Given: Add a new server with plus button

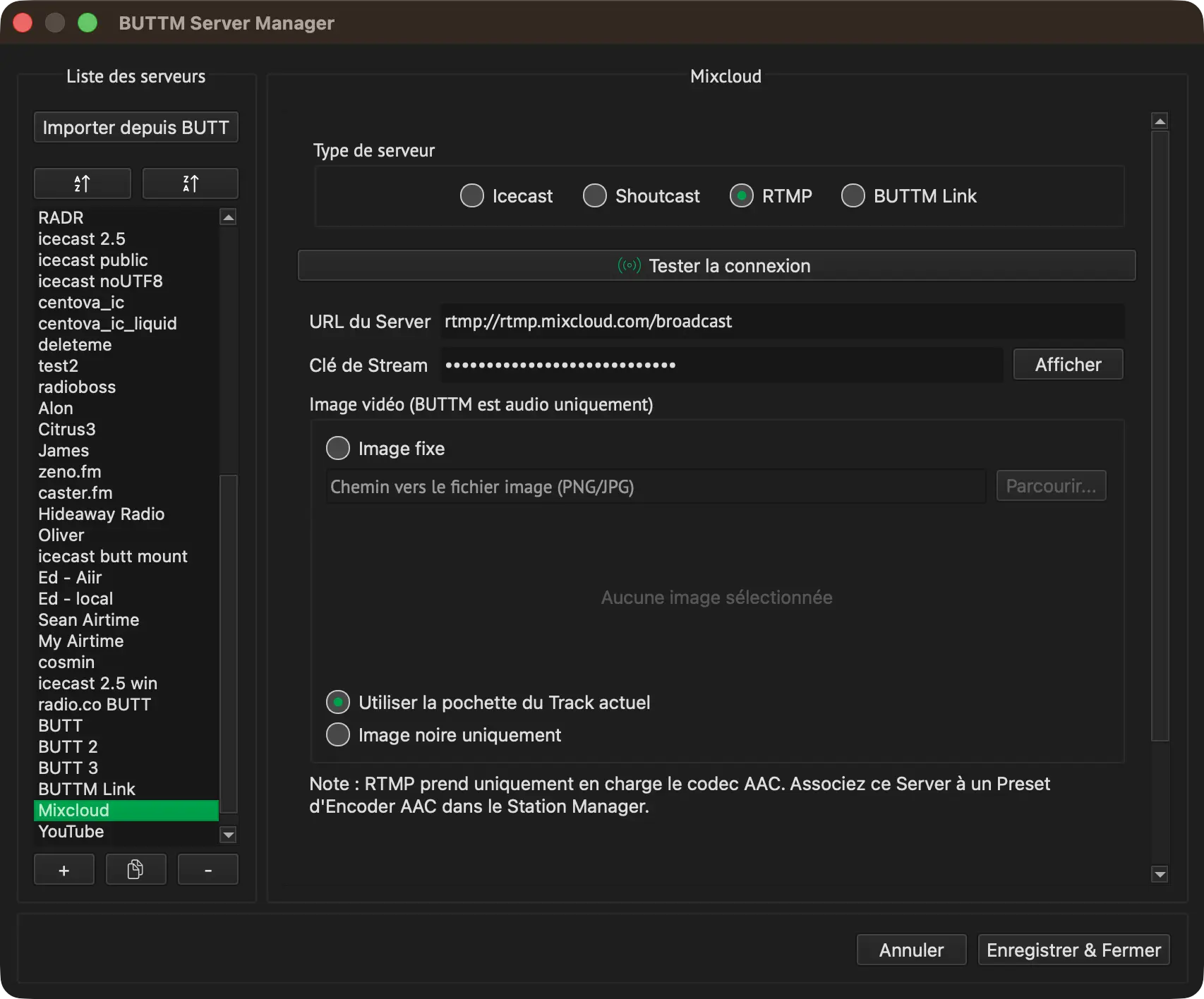Looking at the screenshot, I should tap(64, 870).
